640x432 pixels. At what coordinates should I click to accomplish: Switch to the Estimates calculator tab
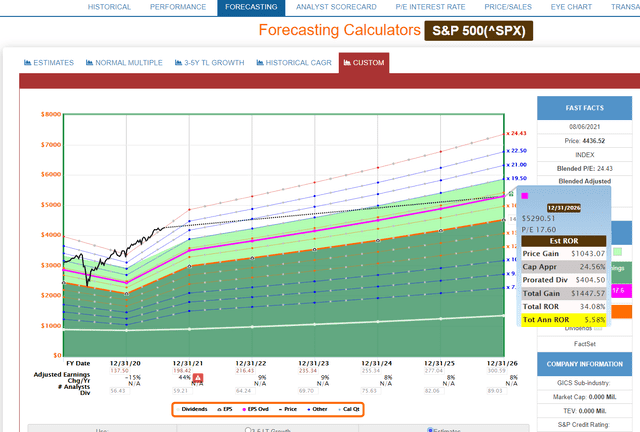49,63
